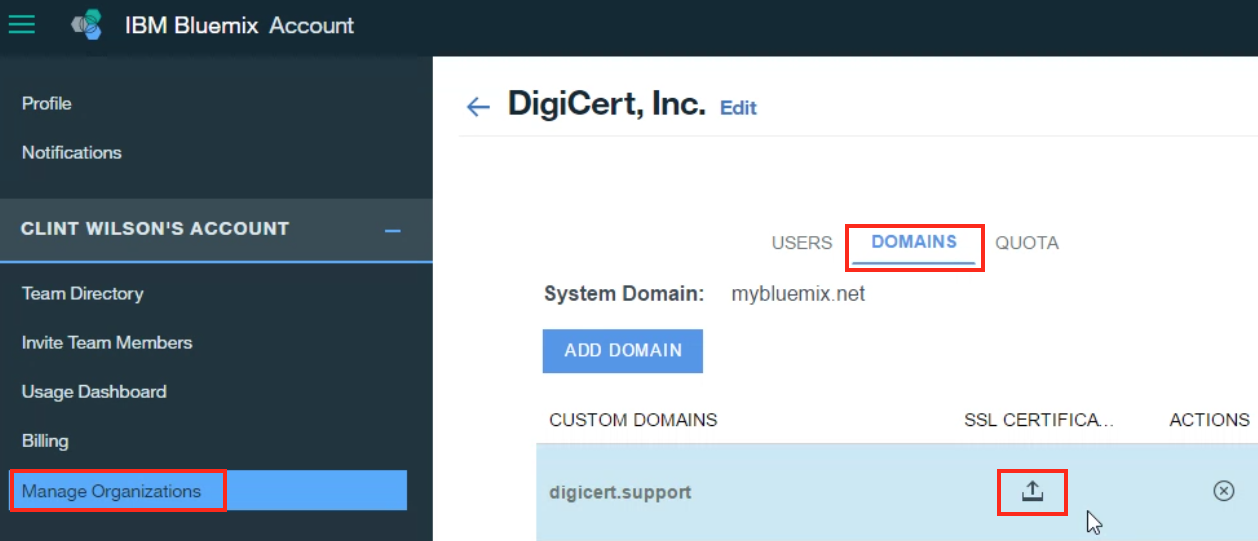This screenshot has height=541, width=1258.
Task: Select Invite Team Members
Action: pos(107,343)
